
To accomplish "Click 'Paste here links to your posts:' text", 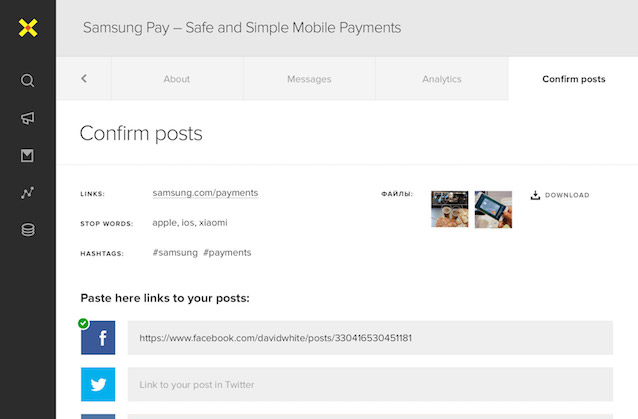I will pyautogui.click(x=165, y=298).
